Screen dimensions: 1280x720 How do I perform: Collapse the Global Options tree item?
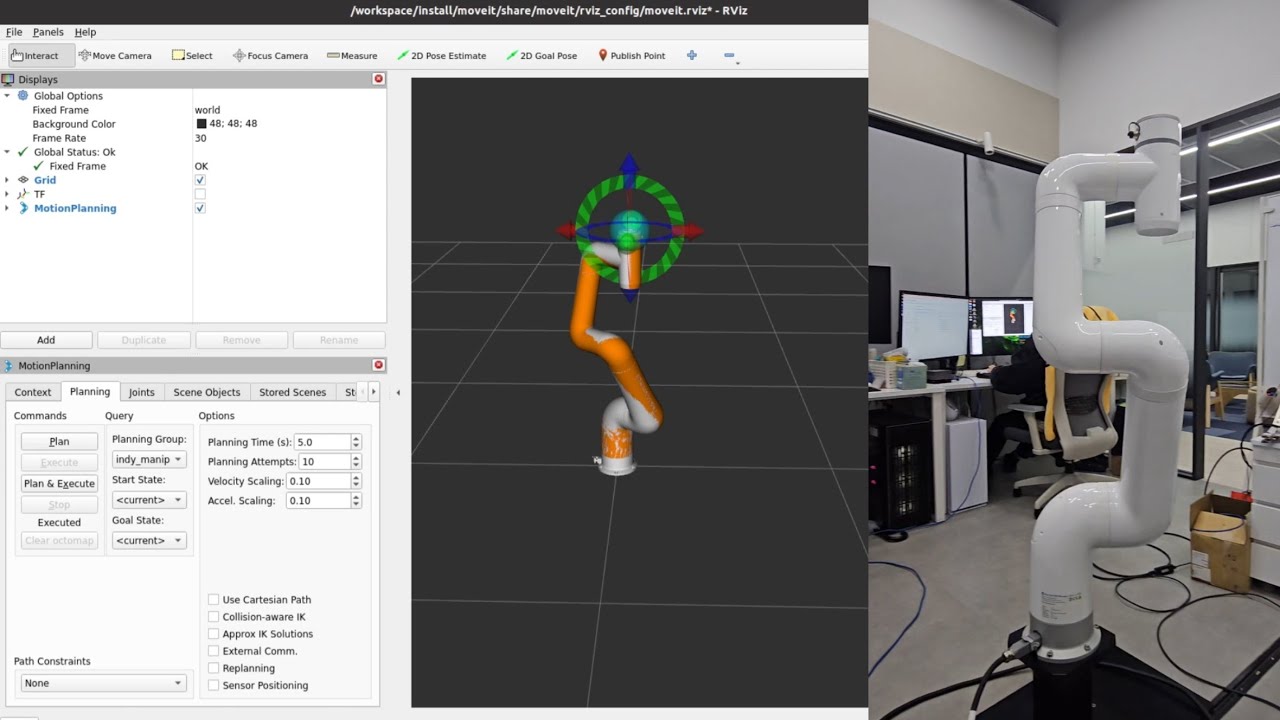point(7,96)
